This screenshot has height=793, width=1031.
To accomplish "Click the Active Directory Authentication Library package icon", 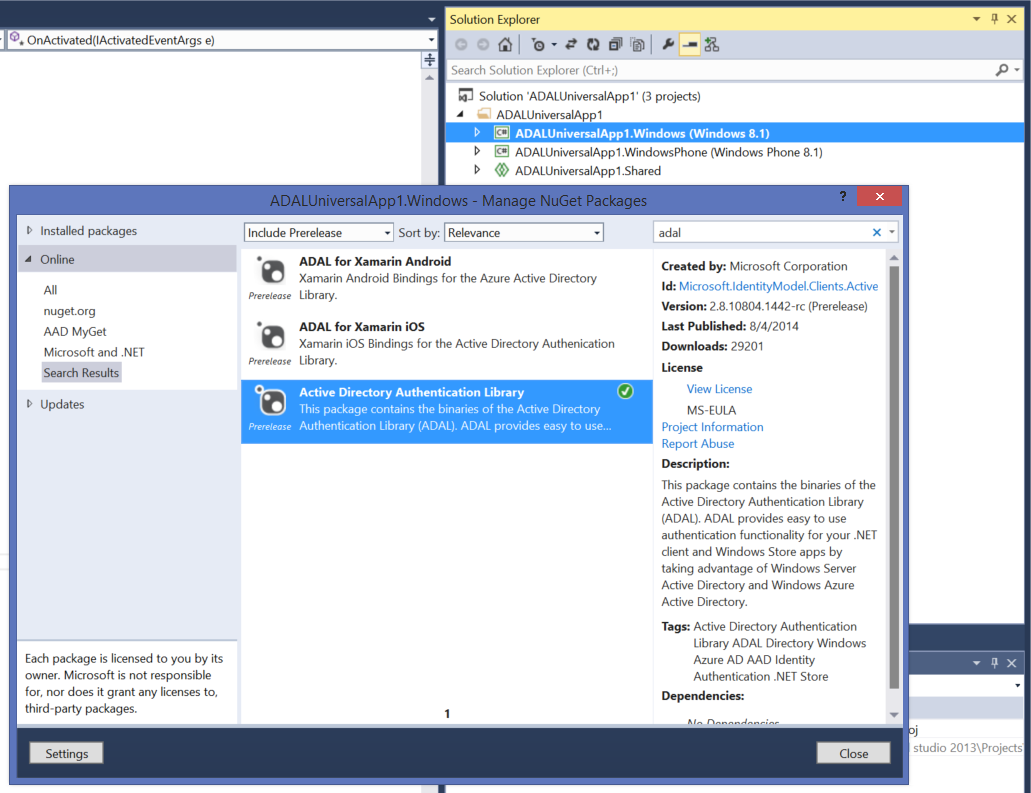I will (x=270, y=400).
